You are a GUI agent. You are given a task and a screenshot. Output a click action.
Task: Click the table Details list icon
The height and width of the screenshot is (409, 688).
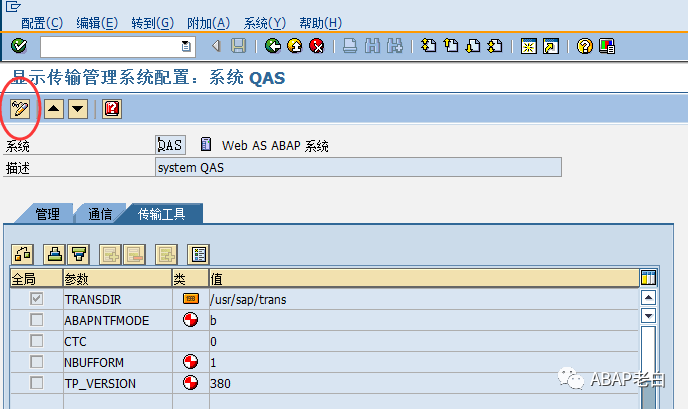[198, 254]
